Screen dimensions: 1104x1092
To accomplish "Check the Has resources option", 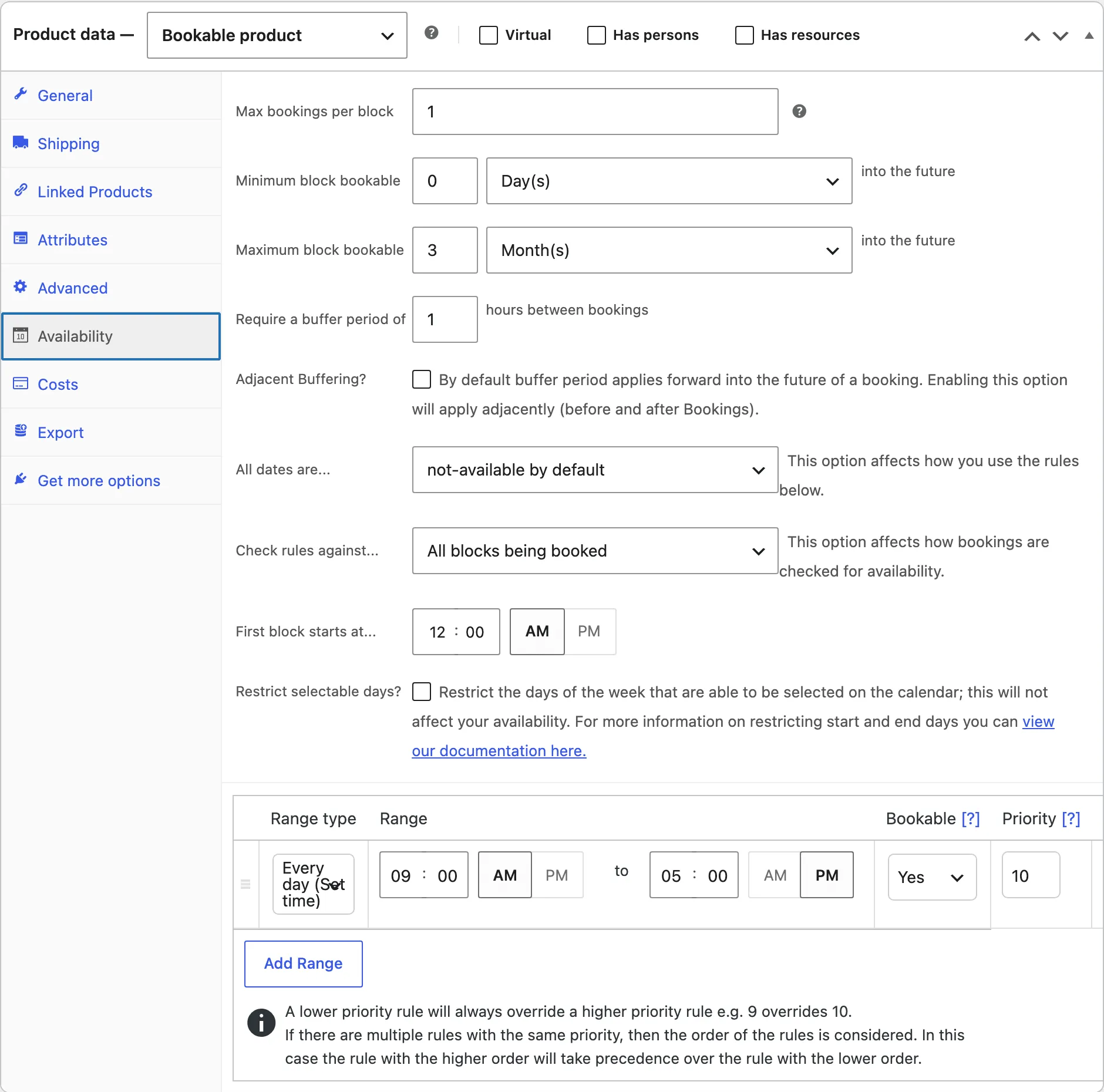I will (744, 35).
